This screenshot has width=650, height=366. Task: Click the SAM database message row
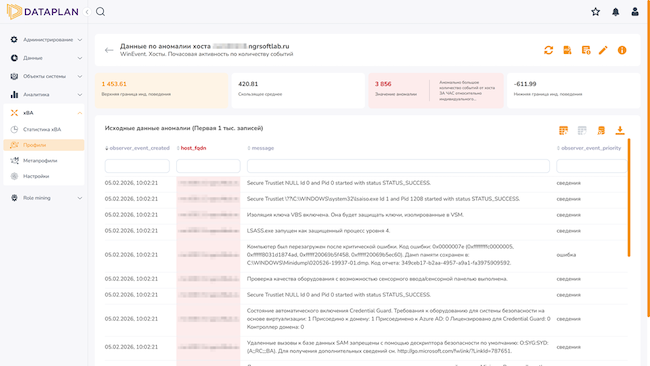coord(398,347)
